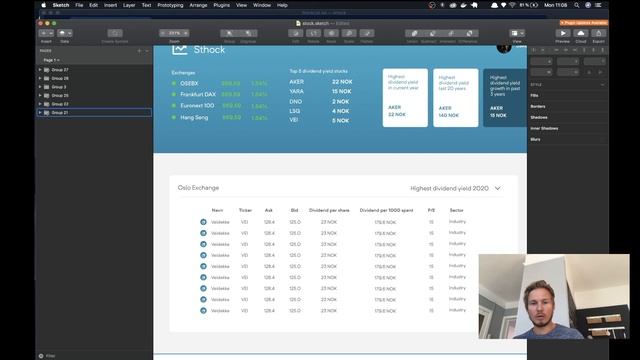This screenshot has width=640, height=360.
Task: Open the Plugins menu
Action: (x=222, y=5)
